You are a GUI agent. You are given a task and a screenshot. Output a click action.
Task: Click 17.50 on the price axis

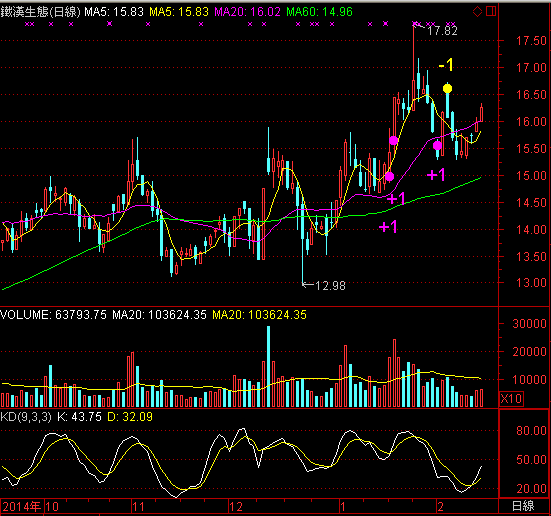pyautogui.click(x=531, y=41)
